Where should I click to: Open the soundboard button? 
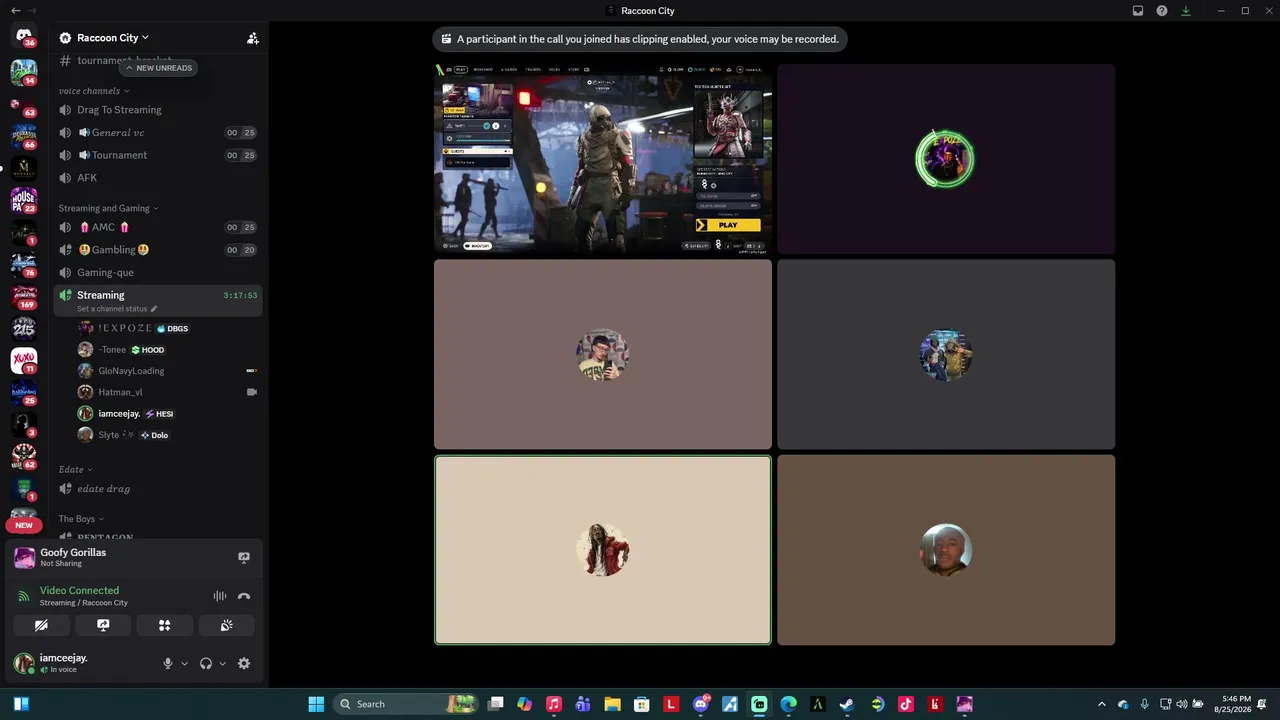click(227, 625)
